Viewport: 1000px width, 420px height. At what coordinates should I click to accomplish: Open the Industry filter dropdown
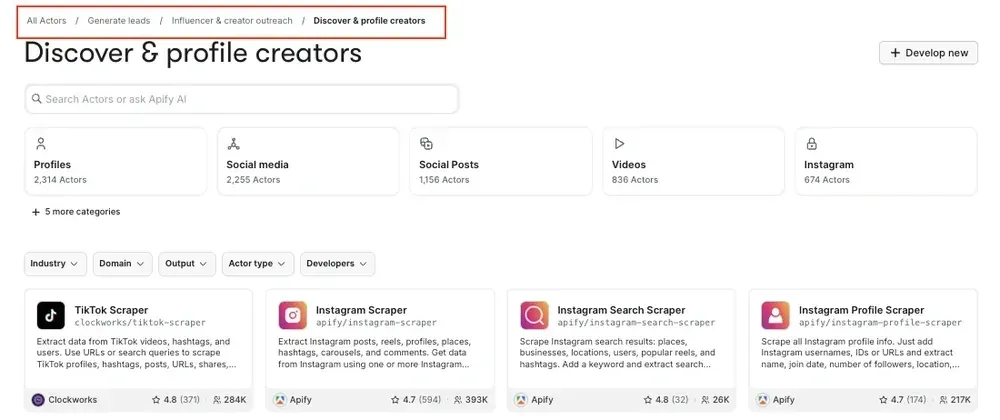(x=55, y=264)
